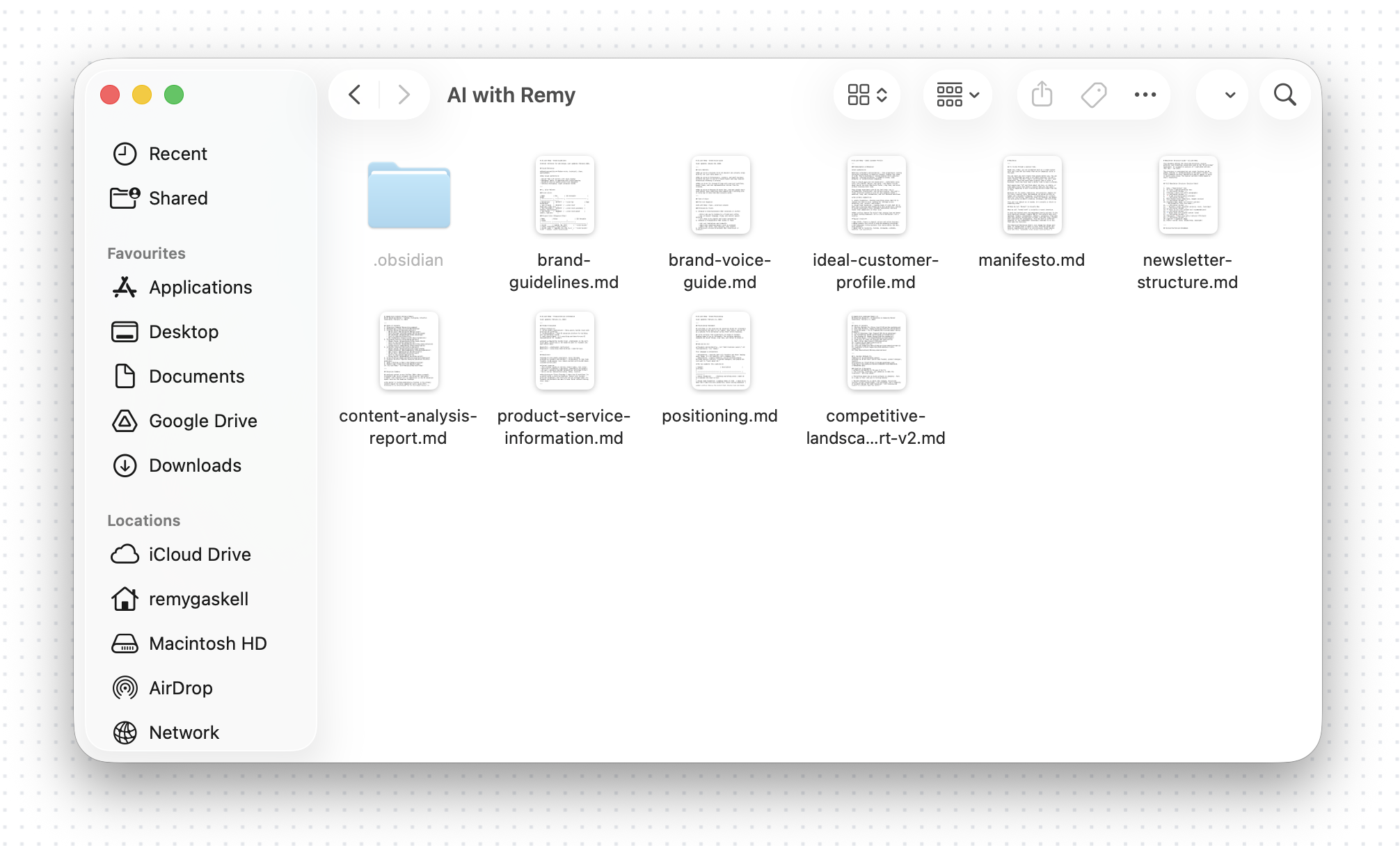The width and height of the screenshot is (1400, 846).
Task: Click the Edit Tags icon
Action: tap(1094, 95)
